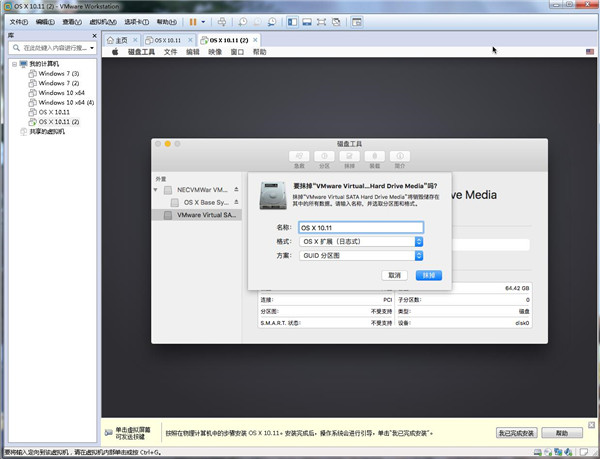Viewport: 600px width, 459px height.
Task: Collapse the 我的计算机 tree node
Action: pos(15,64)
